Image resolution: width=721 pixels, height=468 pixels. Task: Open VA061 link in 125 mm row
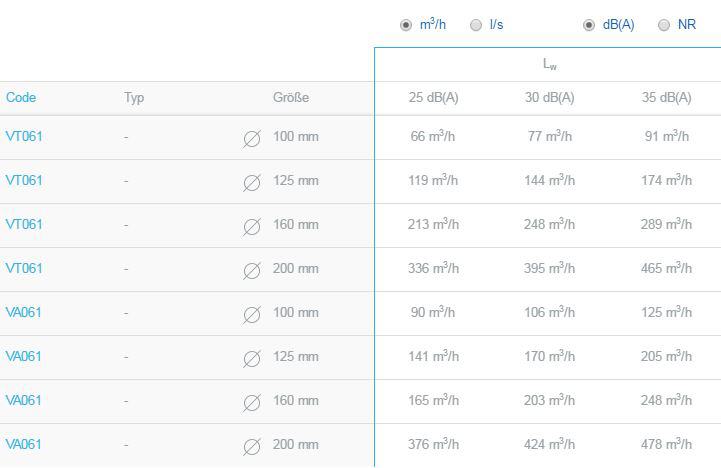point(23,356)
